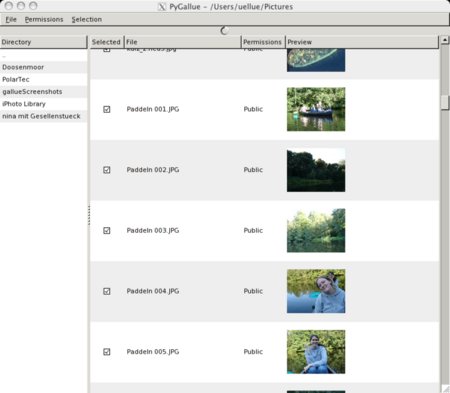
Task: Select the Doosenmoor directory
Action: click(x=43, y=67)
